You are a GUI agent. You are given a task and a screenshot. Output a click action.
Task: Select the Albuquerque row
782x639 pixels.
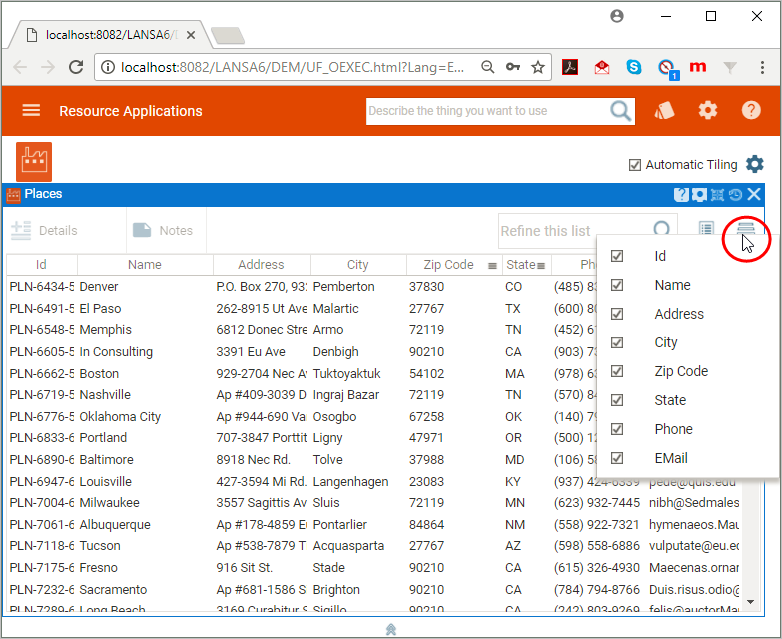(374, 525)
